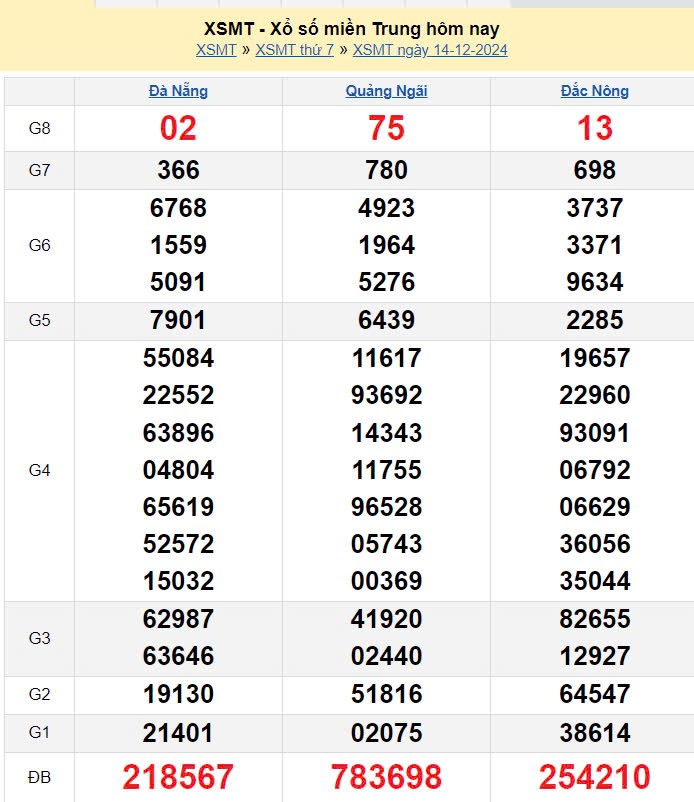The height and width of the screenshot is (802, 694).
Task: Click the heading Xổ số miền Trung hôm nay
Action: point(351,29)
